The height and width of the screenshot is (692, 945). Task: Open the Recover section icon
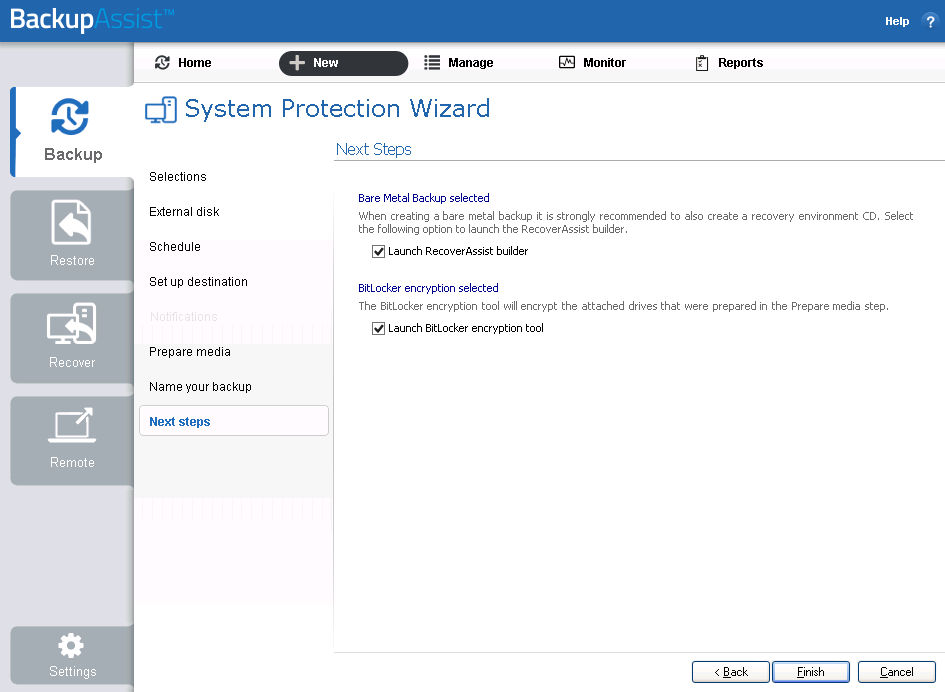tap(72, 324)
